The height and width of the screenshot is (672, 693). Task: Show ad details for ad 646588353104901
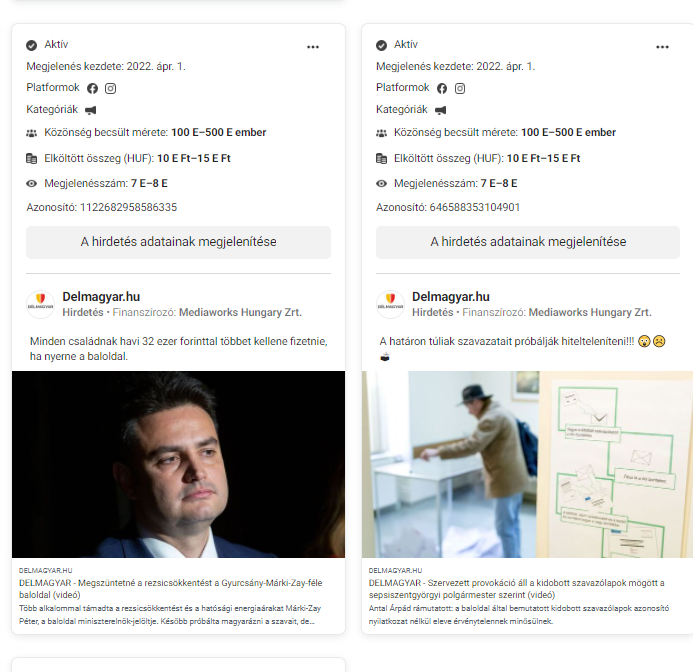point(528,242)
